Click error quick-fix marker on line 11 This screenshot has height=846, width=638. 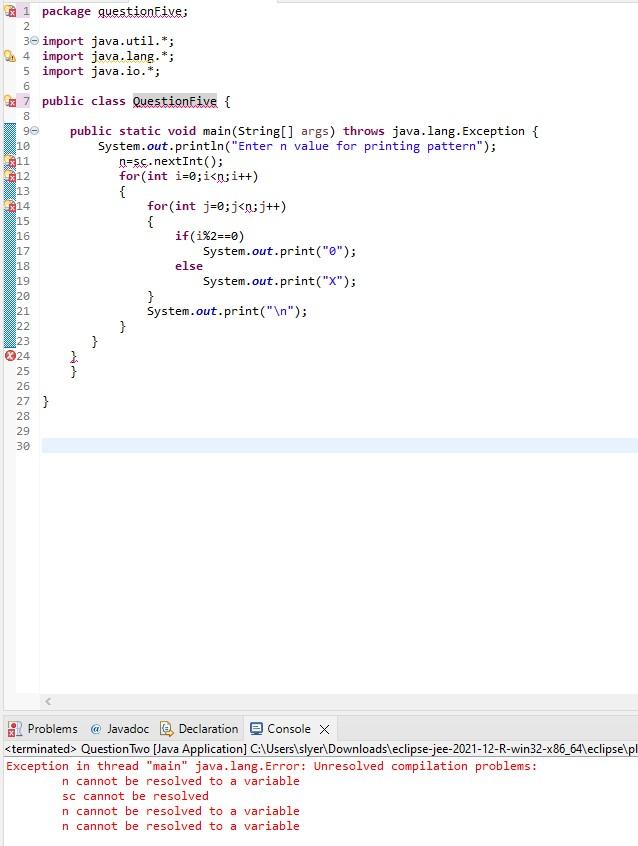coord(10,161)
